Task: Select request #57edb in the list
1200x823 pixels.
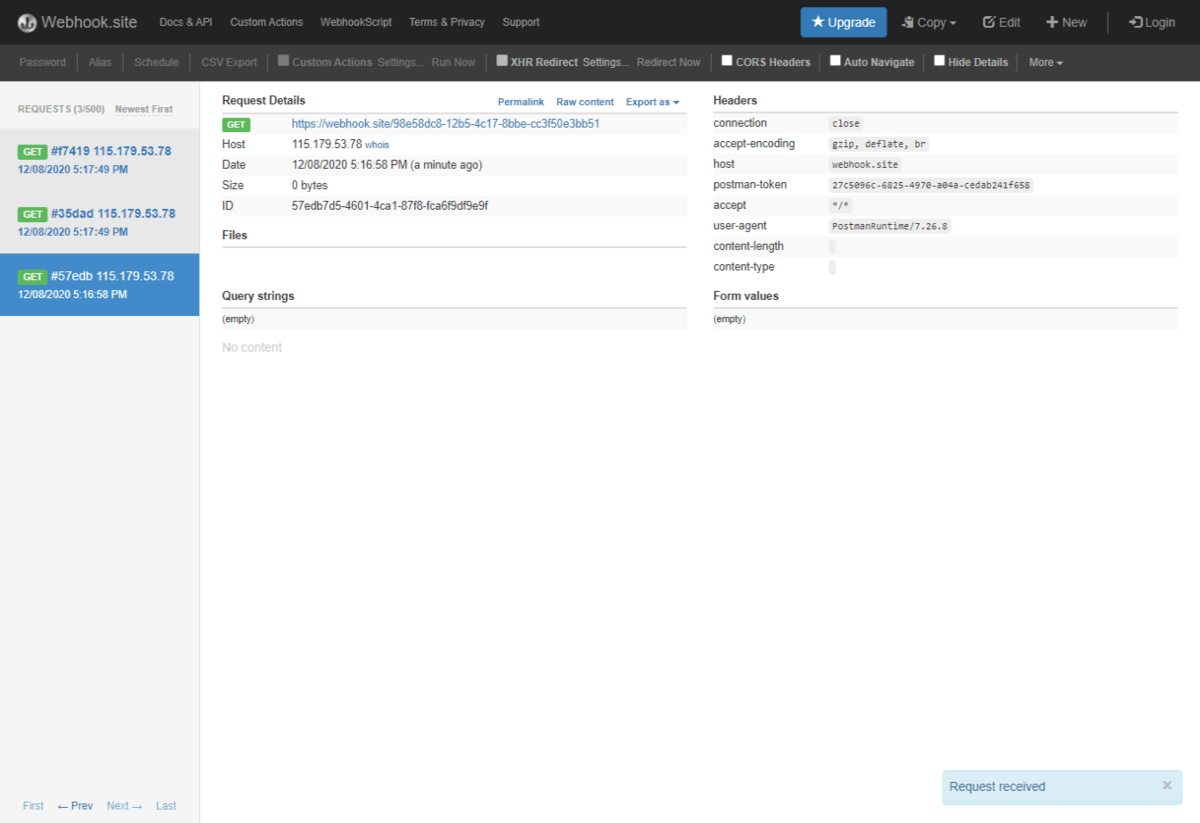Action: coord(100,284)
